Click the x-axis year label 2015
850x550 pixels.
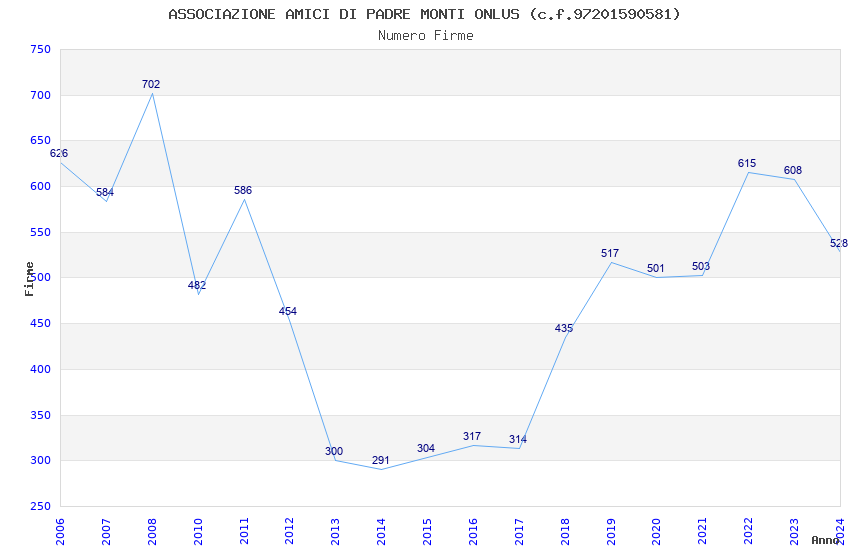tap(427, 531)
